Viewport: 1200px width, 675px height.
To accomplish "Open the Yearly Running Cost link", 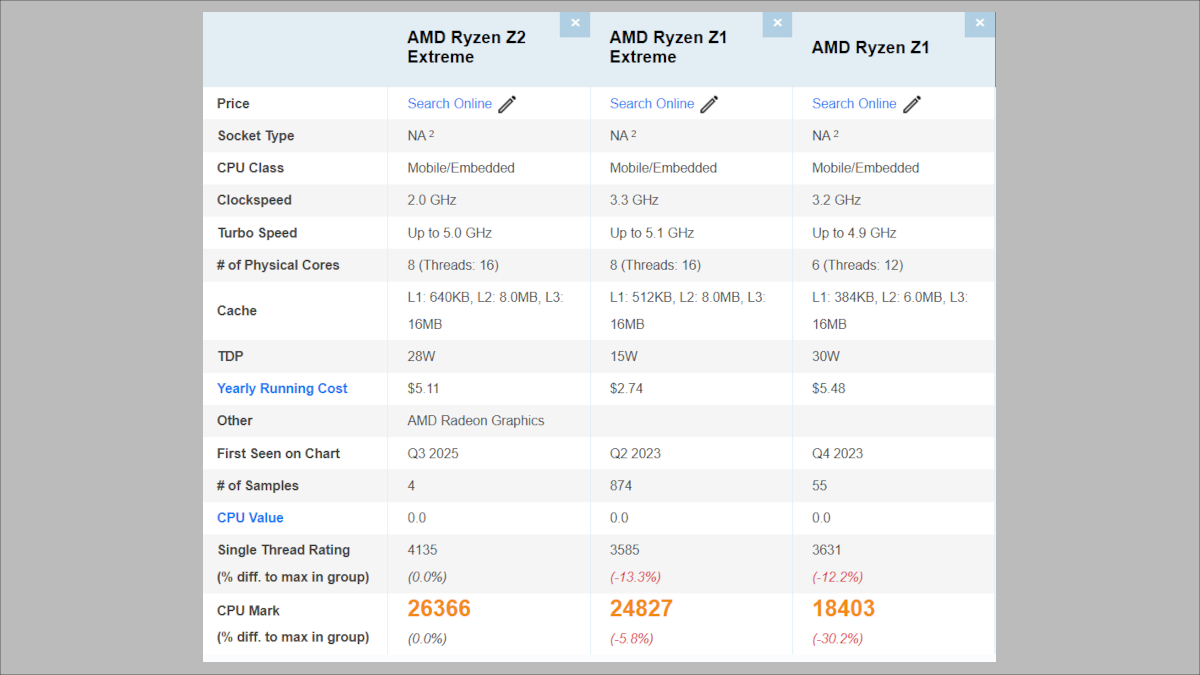I will (x=282, y=389).
